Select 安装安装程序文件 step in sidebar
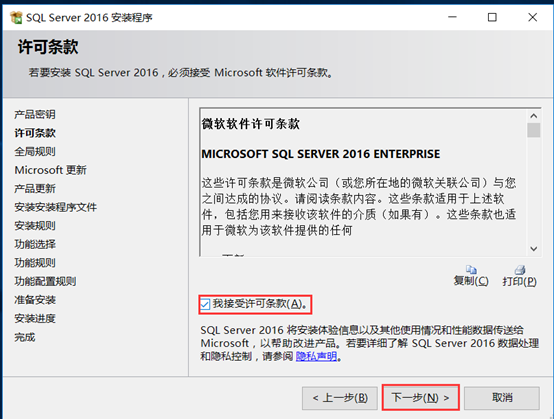 (55, 207)
